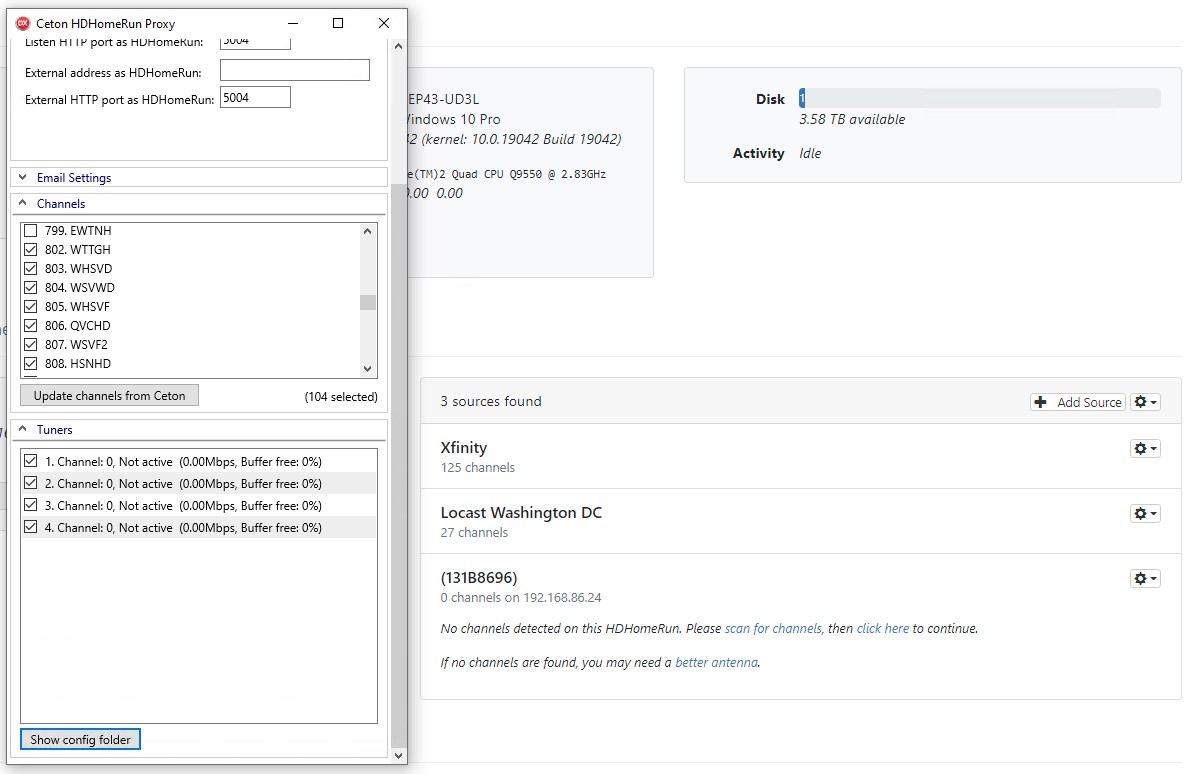Open the better antenna link
The width and height of the screenshot is (1199, 774).
[716, 662]
